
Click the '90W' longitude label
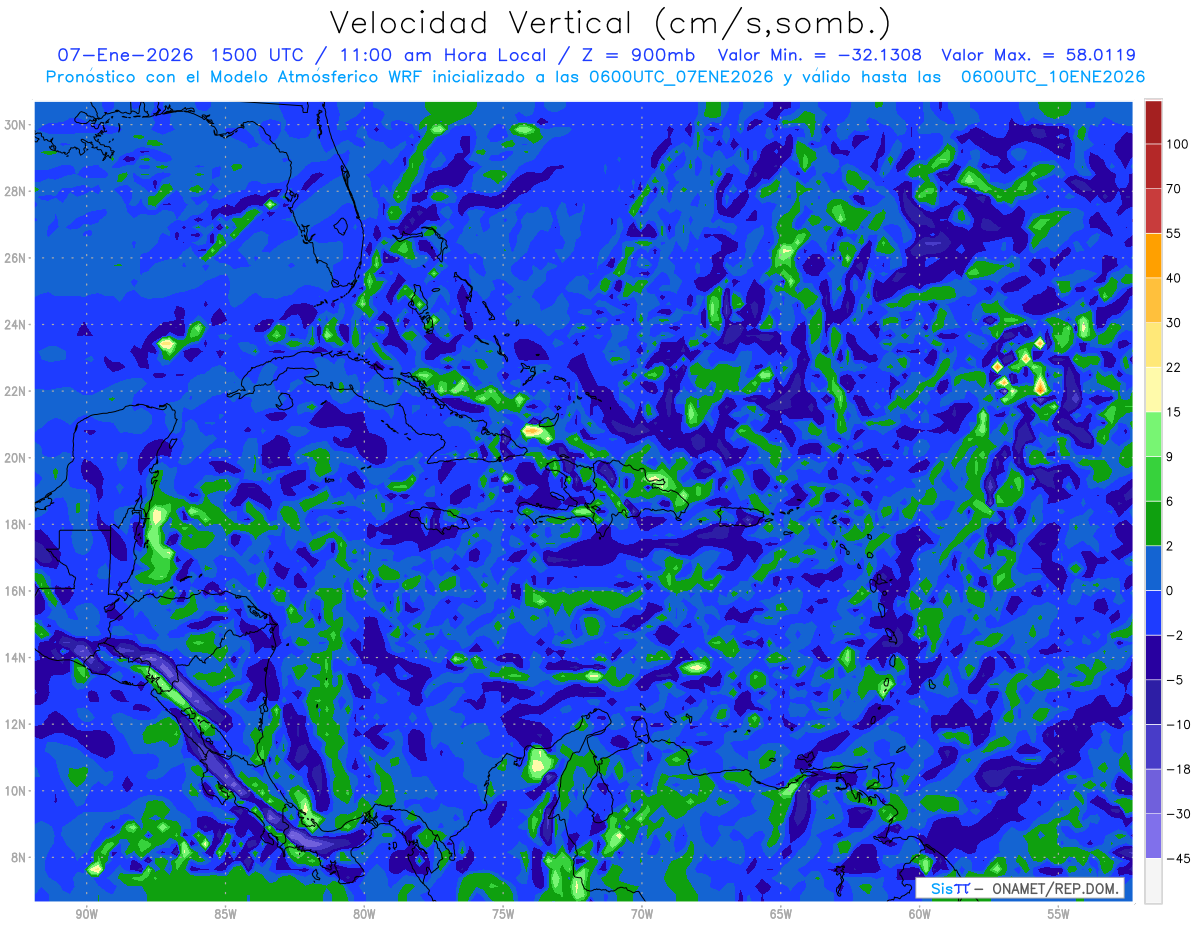pos(87,914)
